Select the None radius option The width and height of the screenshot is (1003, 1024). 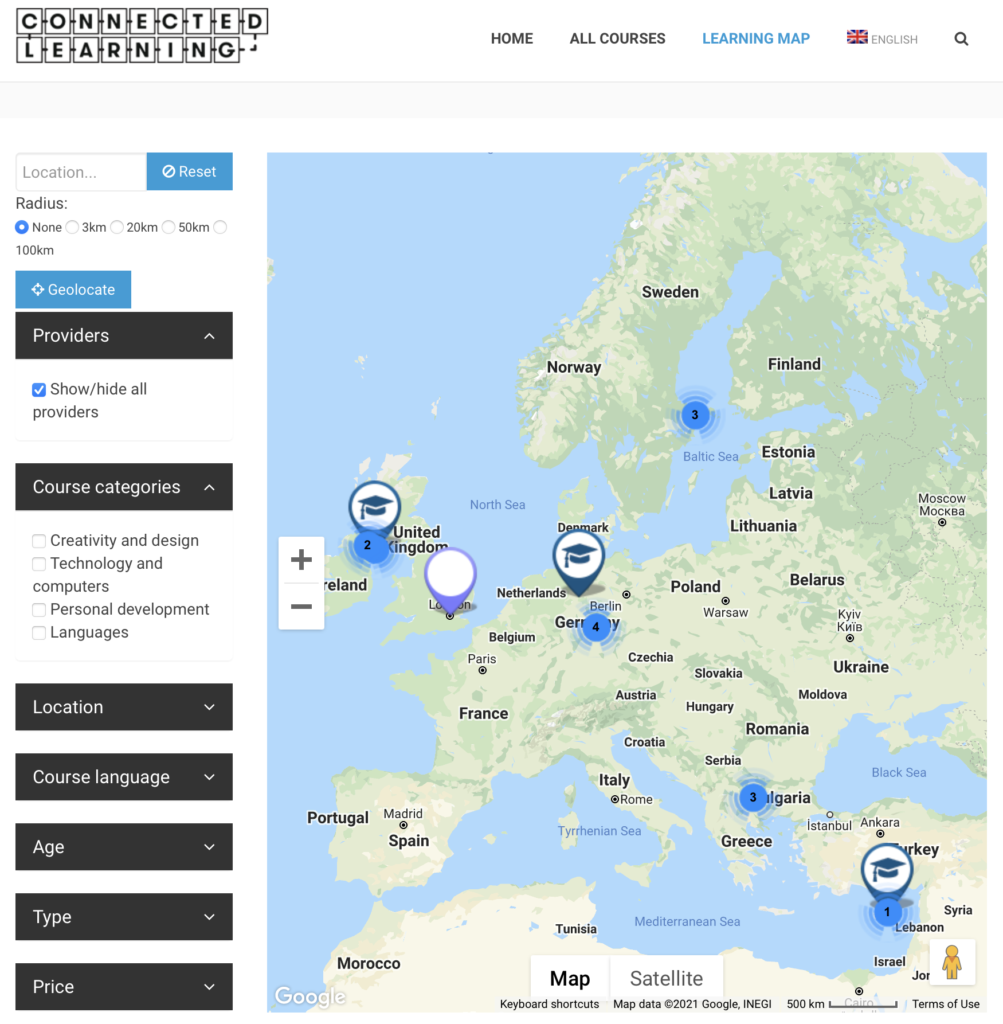click(22, 227)
